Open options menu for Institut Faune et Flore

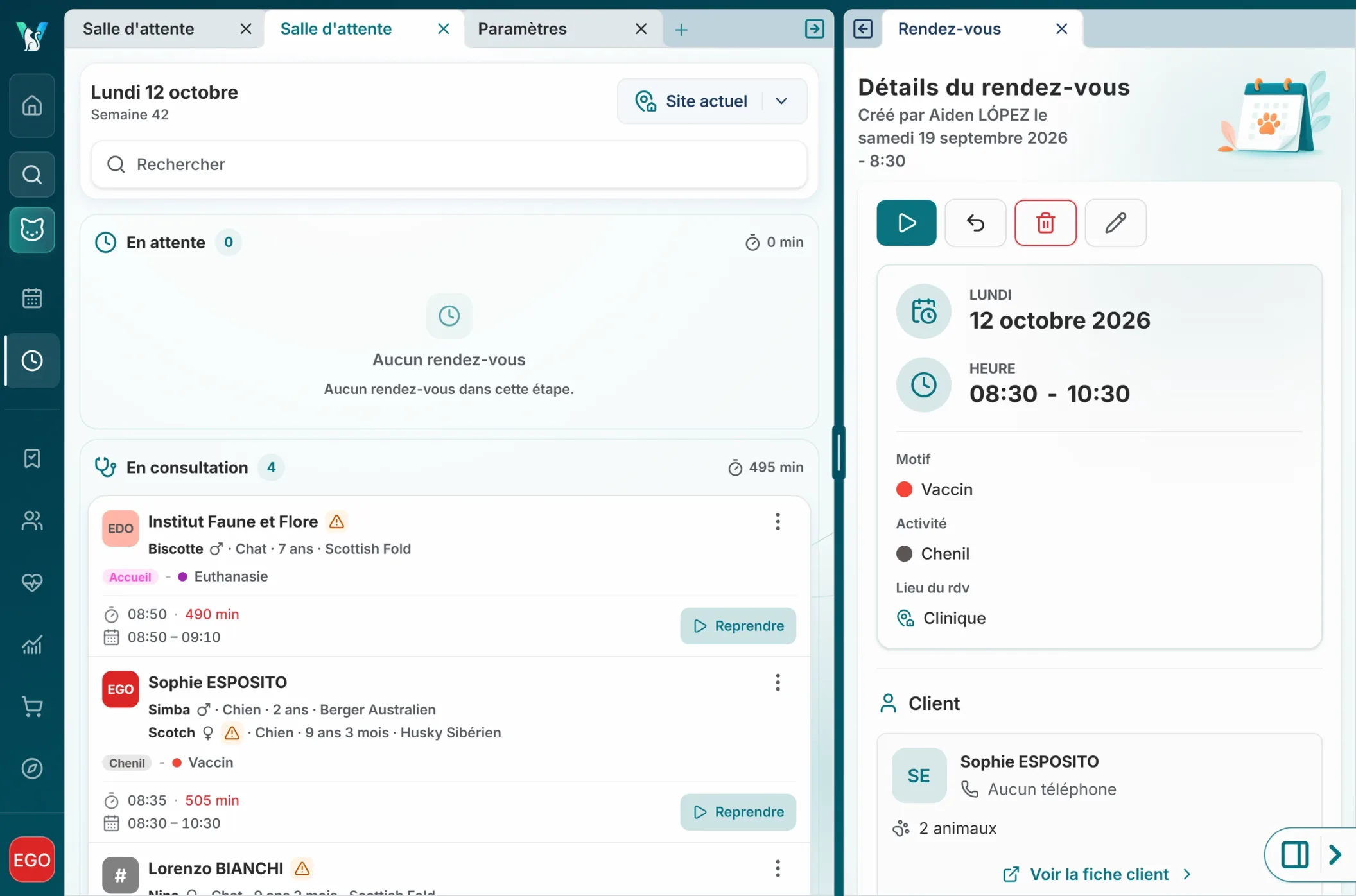coord(777,521)
